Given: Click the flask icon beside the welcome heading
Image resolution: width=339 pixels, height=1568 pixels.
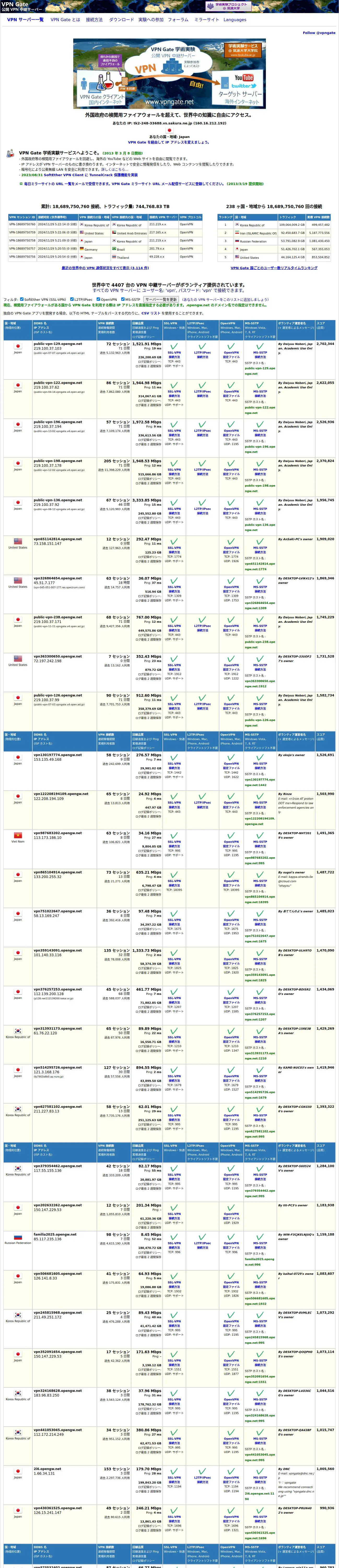Looking at the screenshot, I should 10,154.
